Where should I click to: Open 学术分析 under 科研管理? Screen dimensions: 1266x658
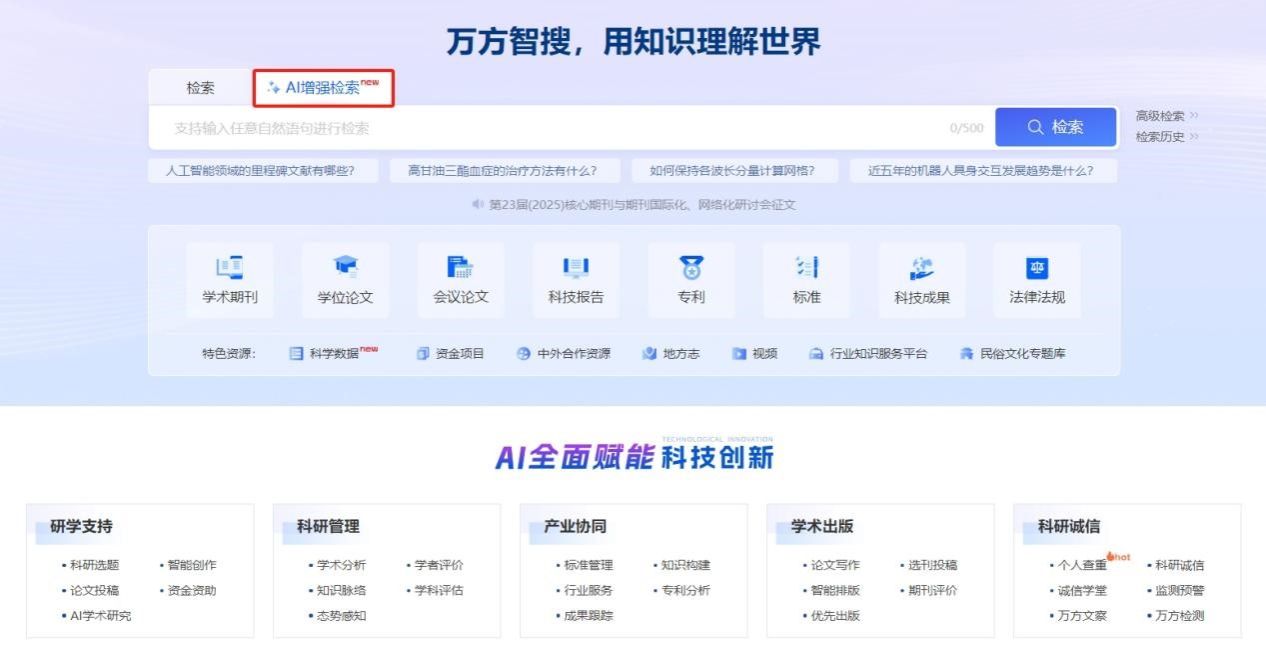click(x=341, y=565)
